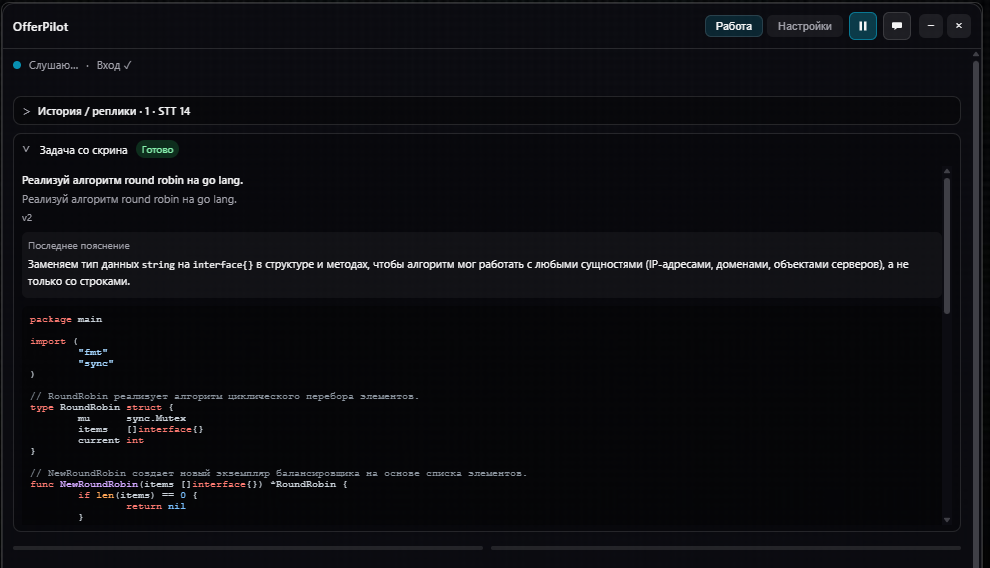Click the type RoundRobin struct line
Image resolution: width=990 pixels, height=568 pixels.
102,408
